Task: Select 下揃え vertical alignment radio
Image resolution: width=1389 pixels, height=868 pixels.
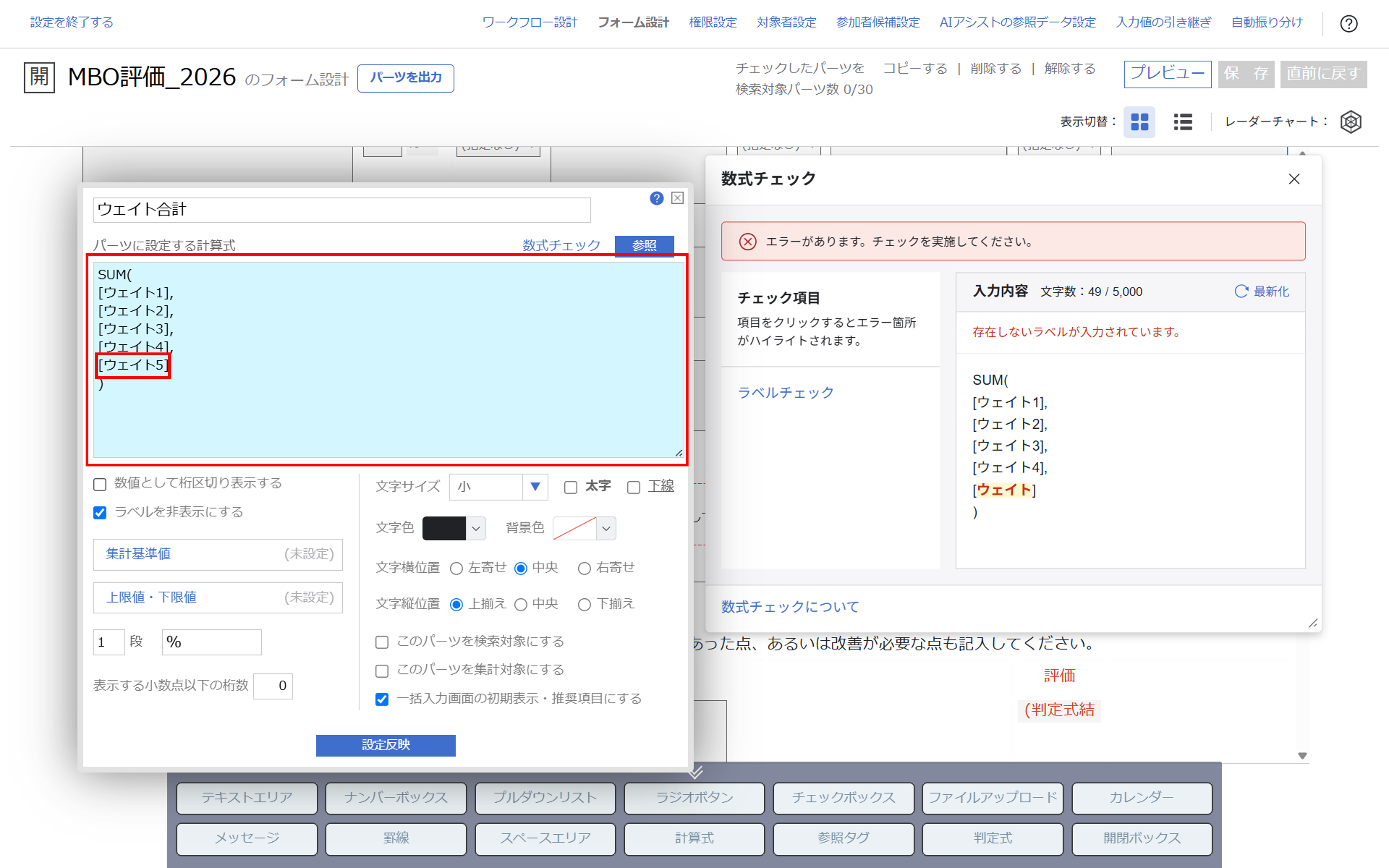Action: click(584, 605)
